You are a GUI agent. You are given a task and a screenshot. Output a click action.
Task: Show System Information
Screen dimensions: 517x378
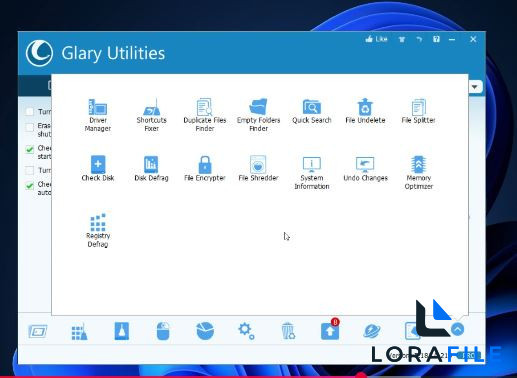point(312,173)
